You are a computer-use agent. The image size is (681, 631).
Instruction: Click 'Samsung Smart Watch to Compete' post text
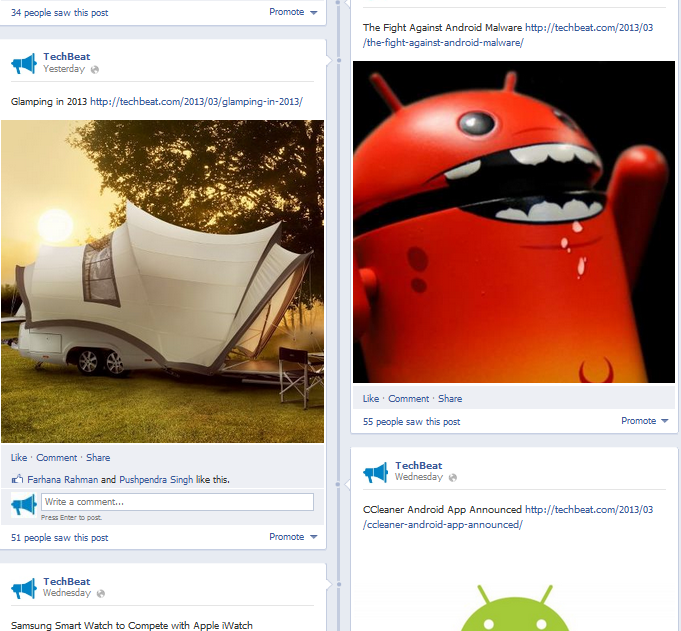132,625
